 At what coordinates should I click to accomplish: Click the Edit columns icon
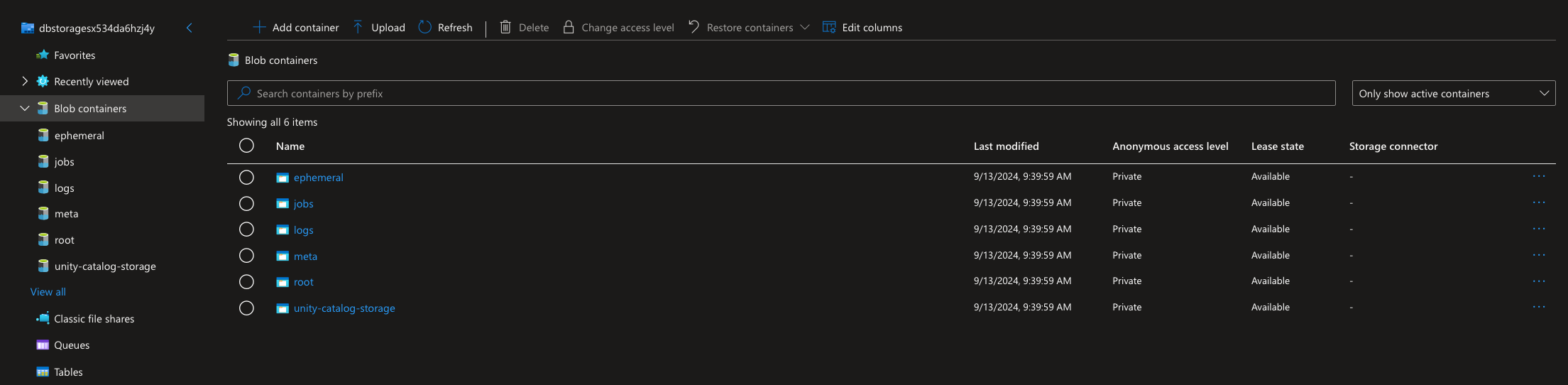[x=828, y=27]
